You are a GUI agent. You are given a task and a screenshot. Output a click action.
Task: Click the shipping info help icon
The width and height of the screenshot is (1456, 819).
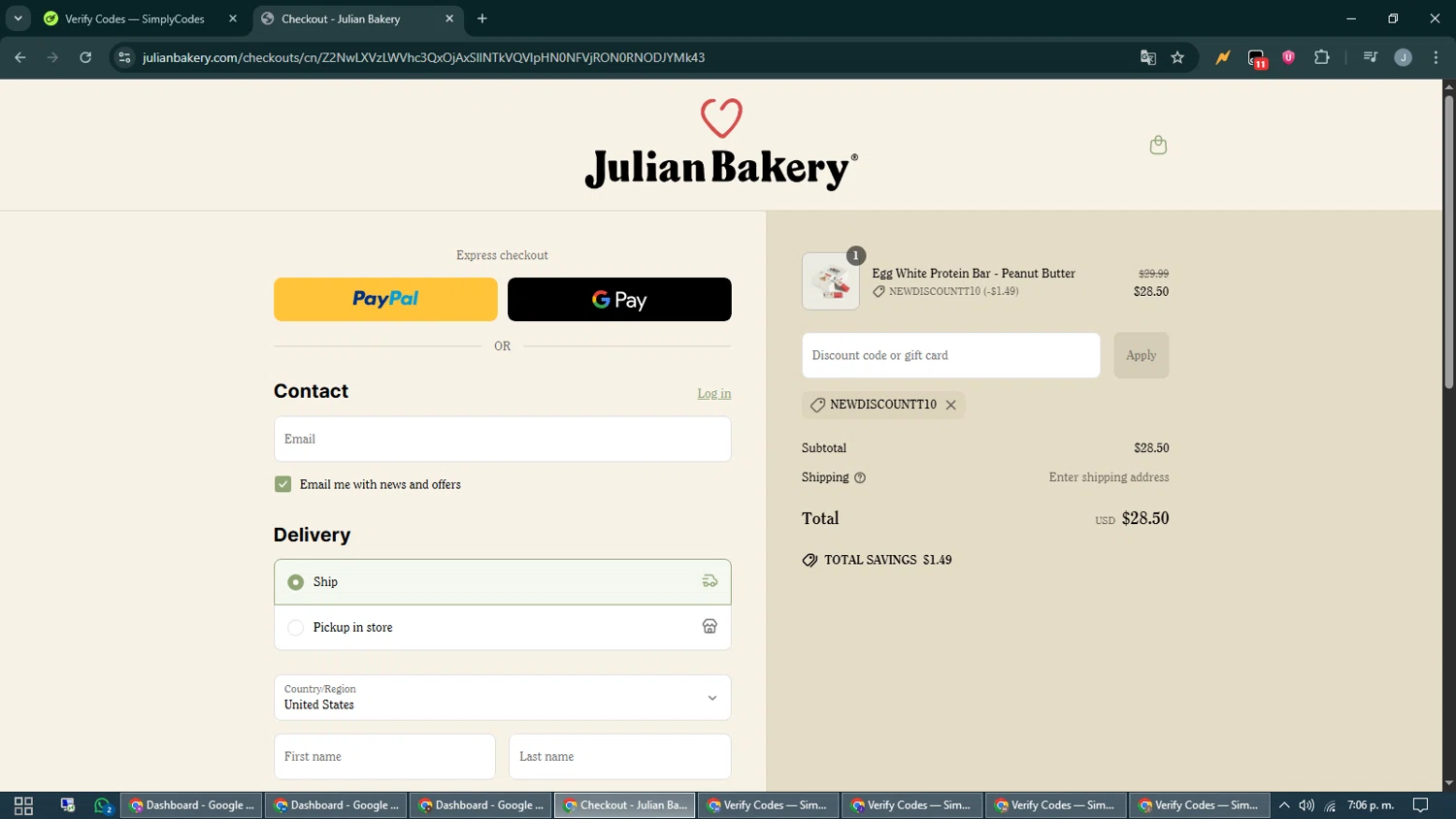[x=860, y=477]
